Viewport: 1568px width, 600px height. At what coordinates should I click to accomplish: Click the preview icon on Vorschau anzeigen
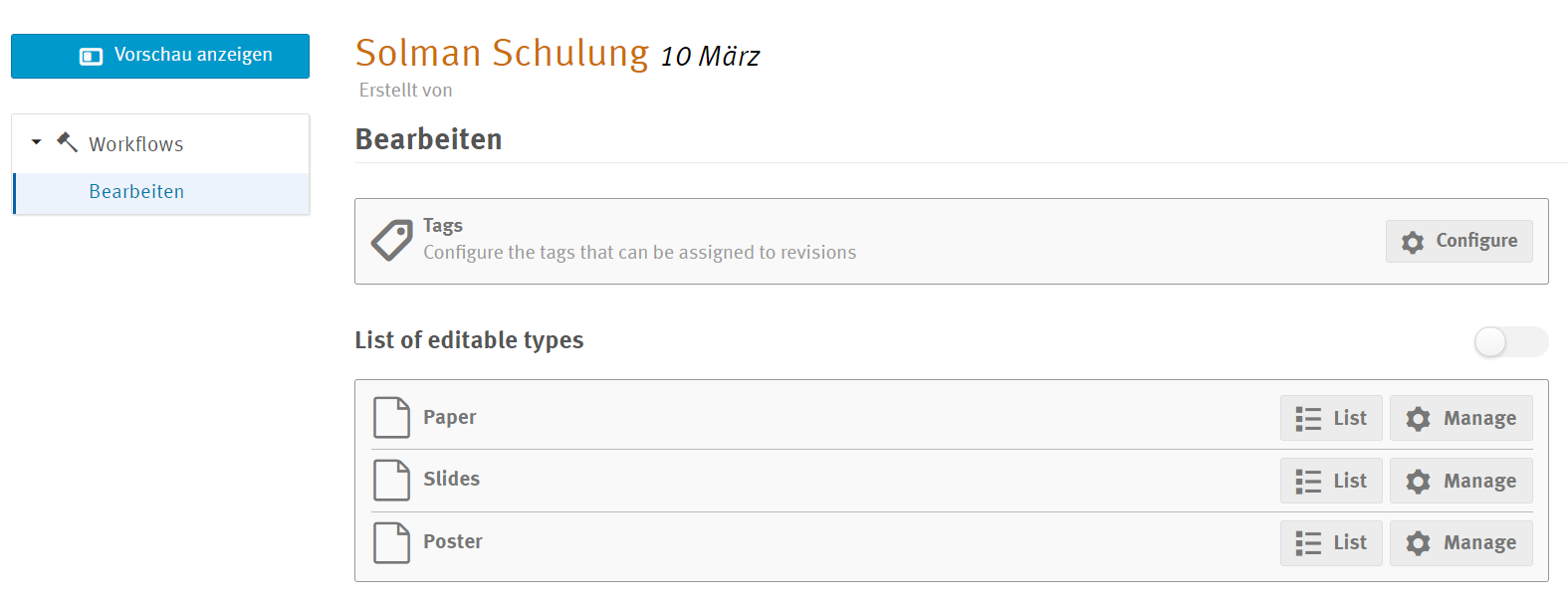tap(92, 57)
